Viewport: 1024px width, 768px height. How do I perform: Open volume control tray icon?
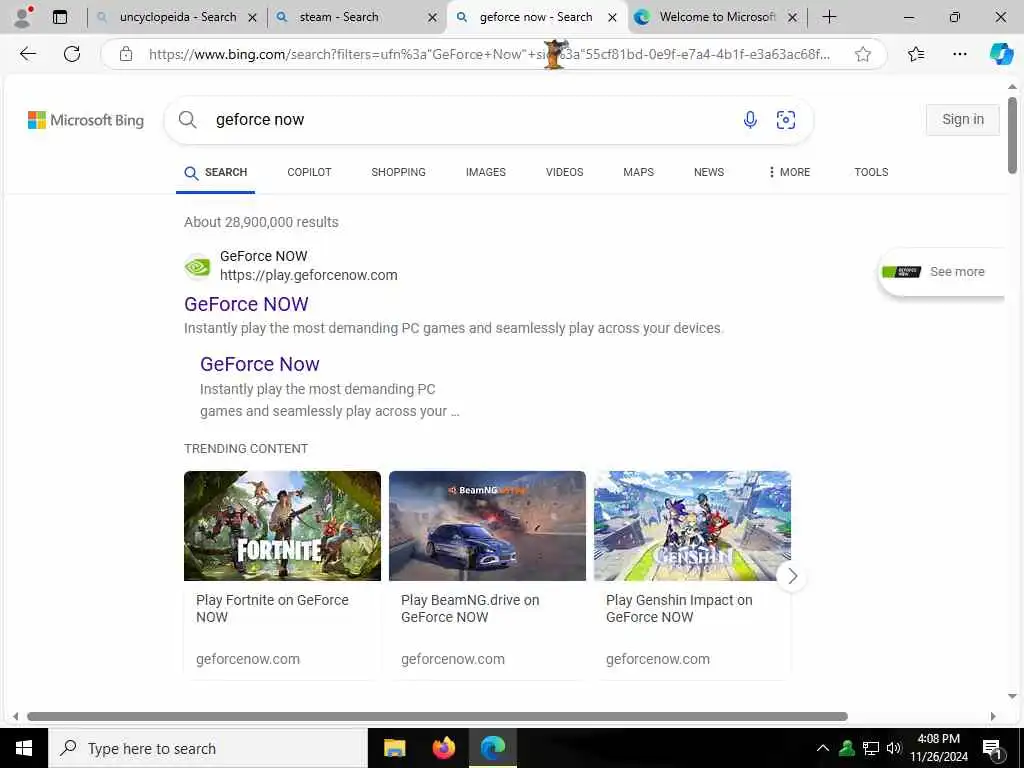pos(894,748)
